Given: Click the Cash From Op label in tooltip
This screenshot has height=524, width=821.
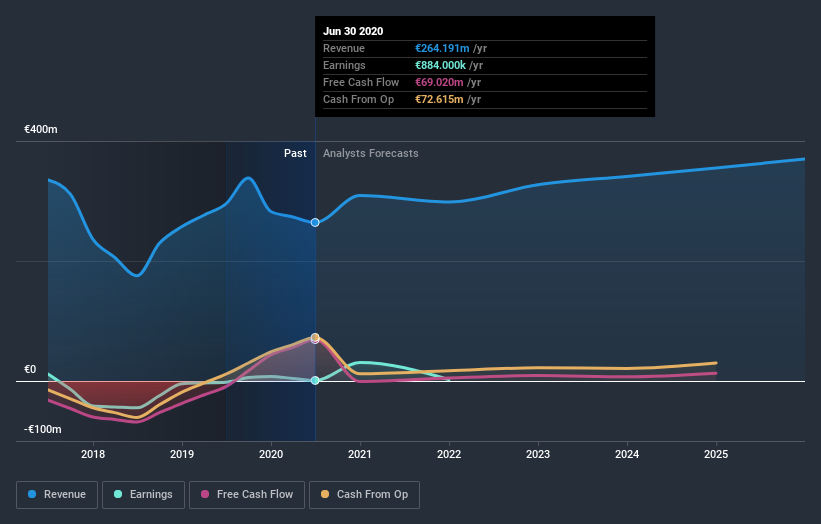Looking at the screenshot, I should pos(359,99).
